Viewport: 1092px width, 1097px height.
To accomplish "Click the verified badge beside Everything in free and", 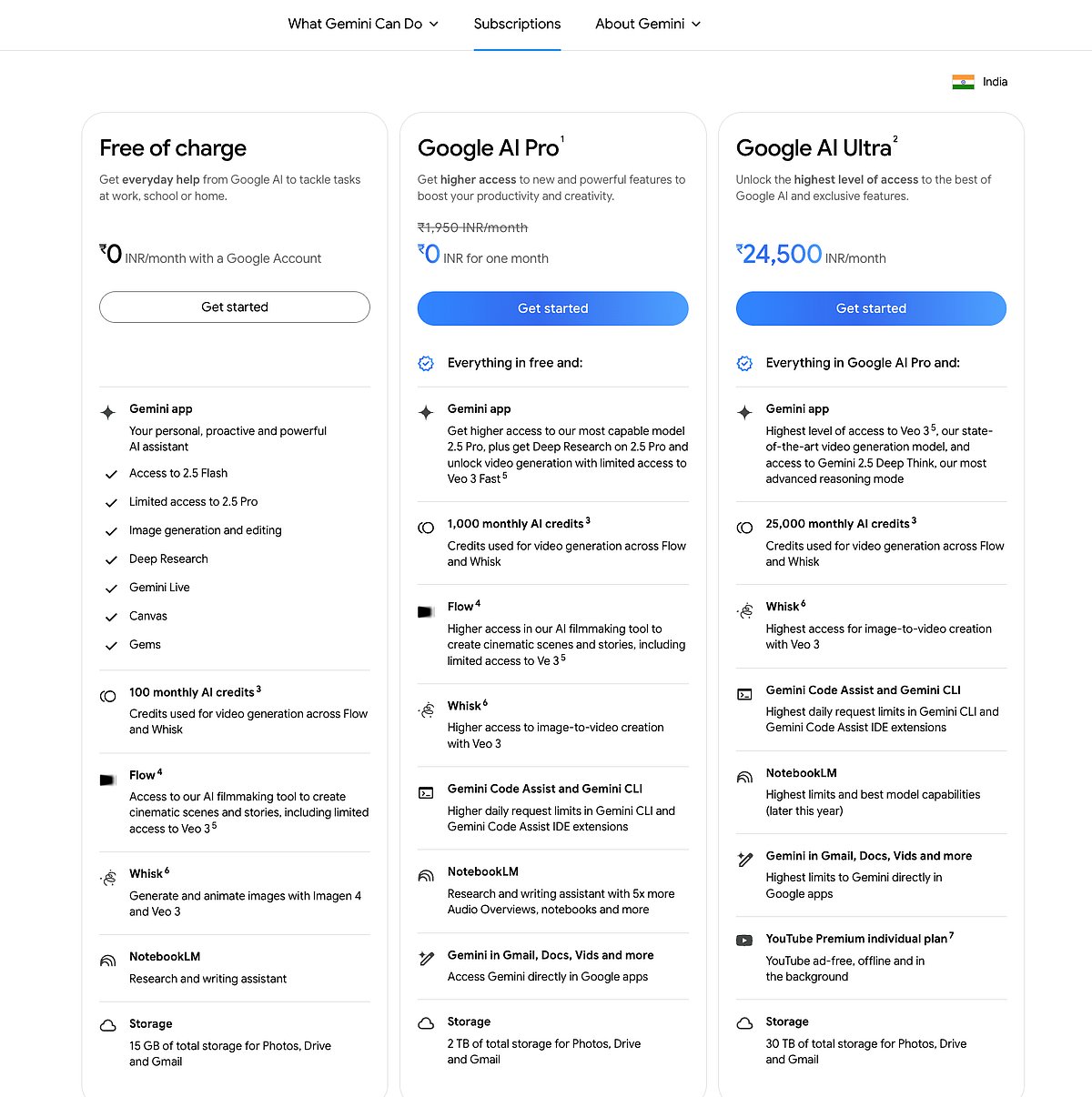I will pos(426,364).
